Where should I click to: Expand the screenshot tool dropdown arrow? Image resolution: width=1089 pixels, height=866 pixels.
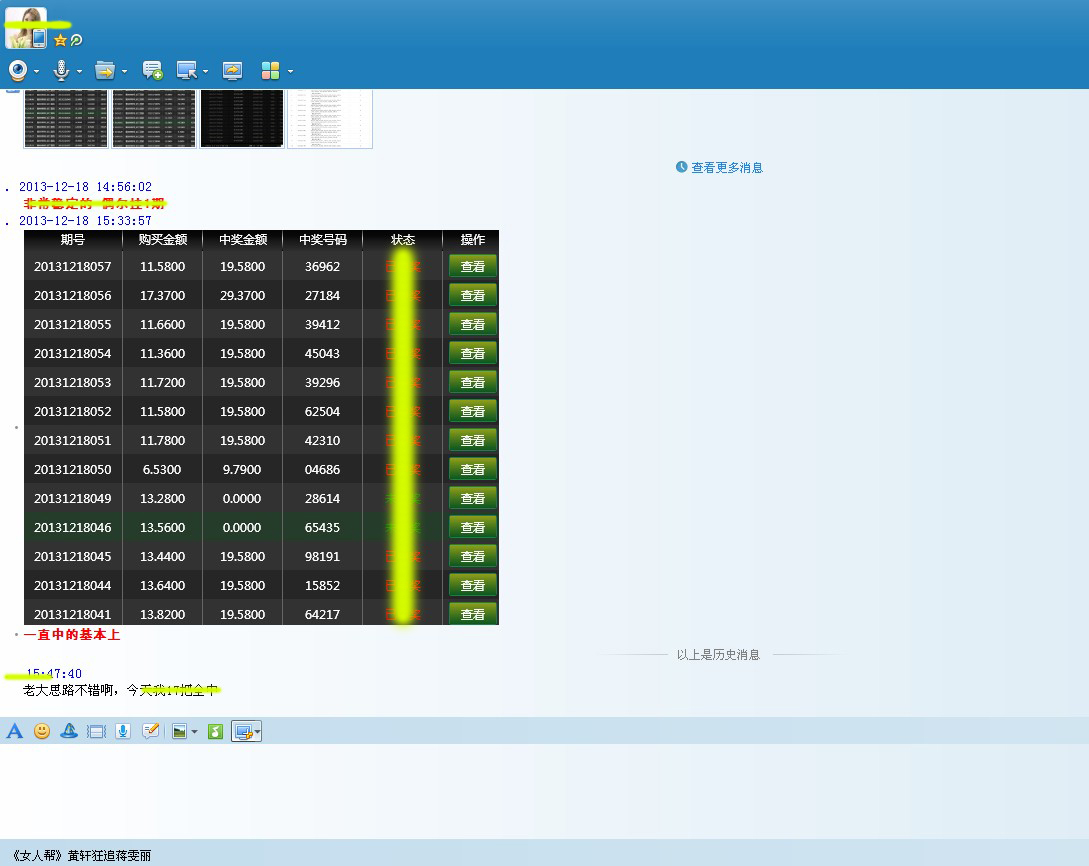tap(258, 732)
